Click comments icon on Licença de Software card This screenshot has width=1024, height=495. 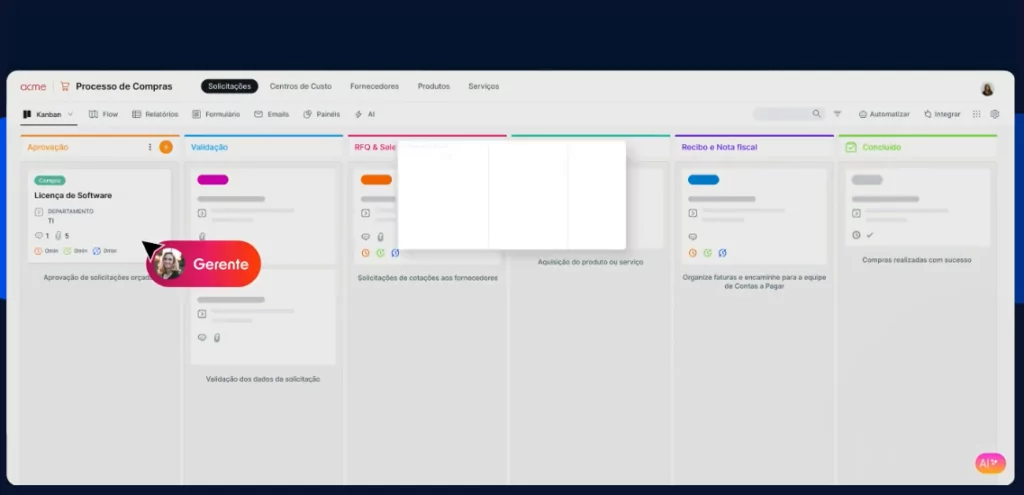[x=39, y=236]
